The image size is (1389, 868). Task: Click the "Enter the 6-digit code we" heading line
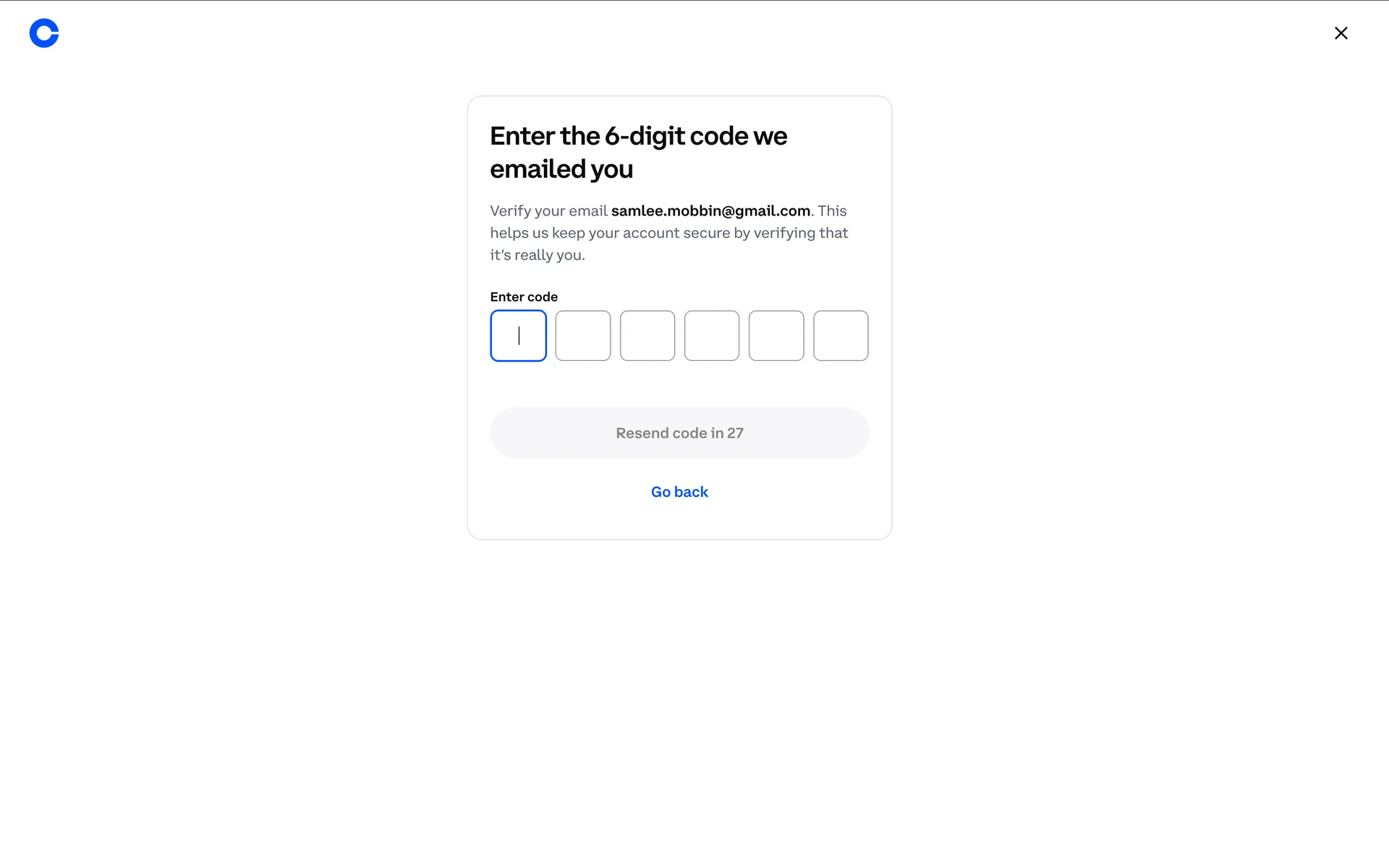638,136
